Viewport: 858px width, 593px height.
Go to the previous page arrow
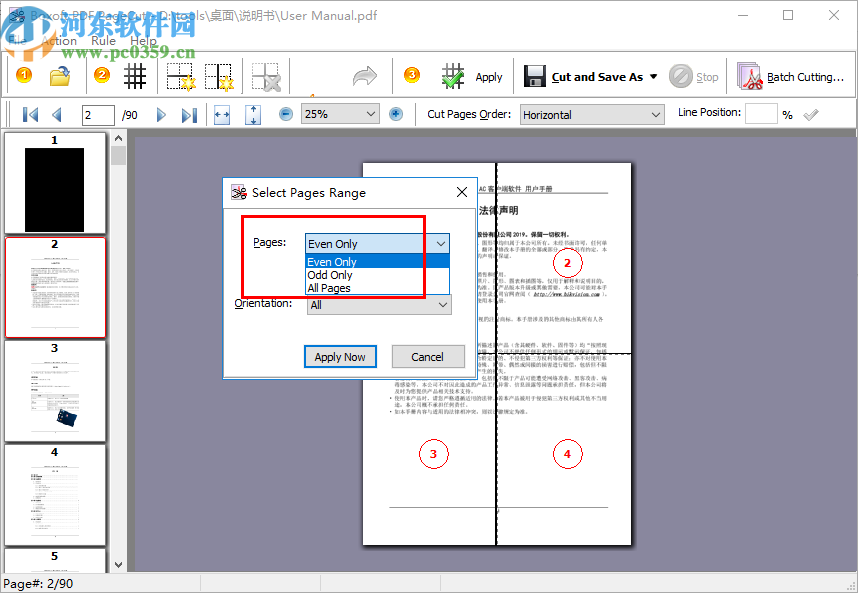click(x=58, y=114)
